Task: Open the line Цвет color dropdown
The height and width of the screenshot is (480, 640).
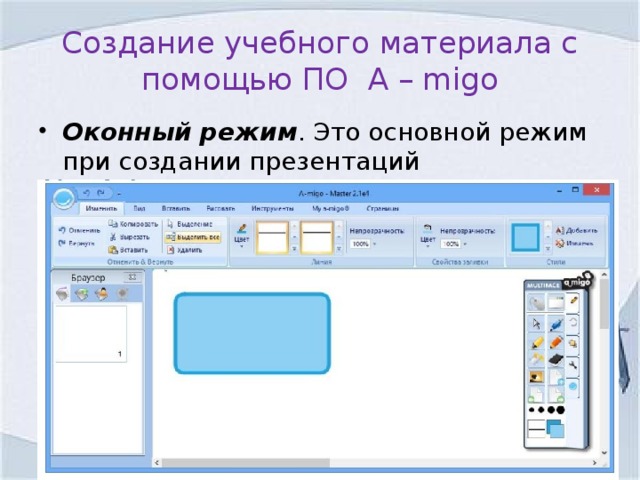Action: [242, 236]
